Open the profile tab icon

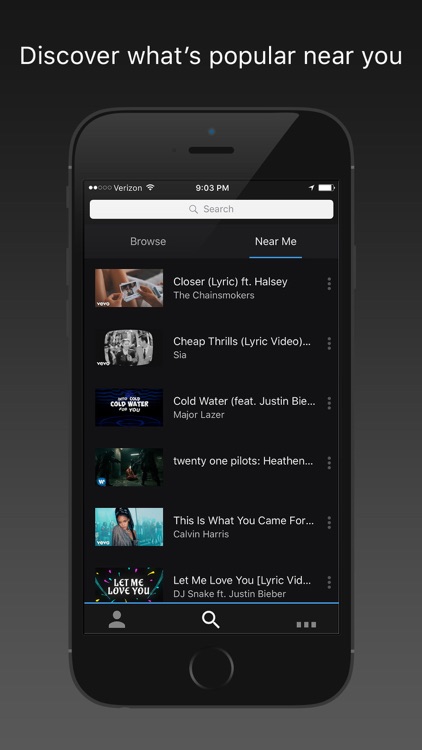click(117, 619)
